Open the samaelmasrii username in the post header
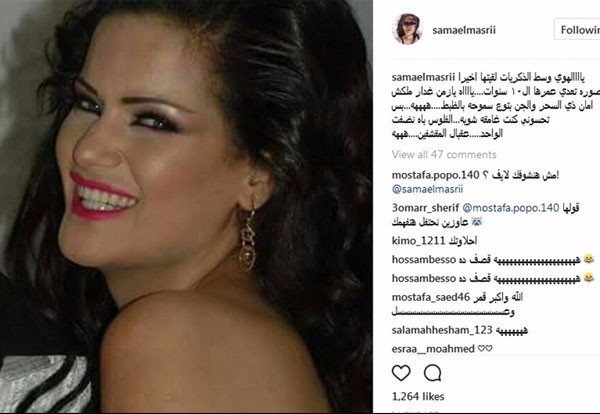600x414 pixels. point(464,30)
